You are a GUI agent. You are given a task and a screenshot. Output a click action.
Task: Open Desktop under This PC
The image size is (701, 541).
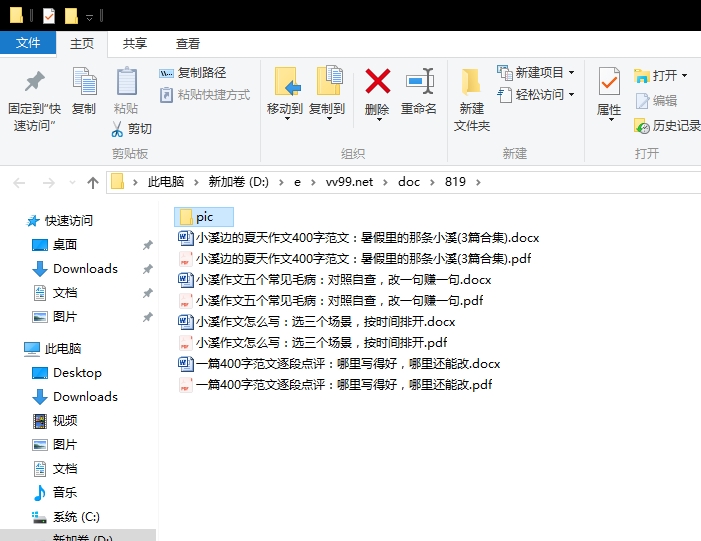pyautogui.click(x=67, y=372)
